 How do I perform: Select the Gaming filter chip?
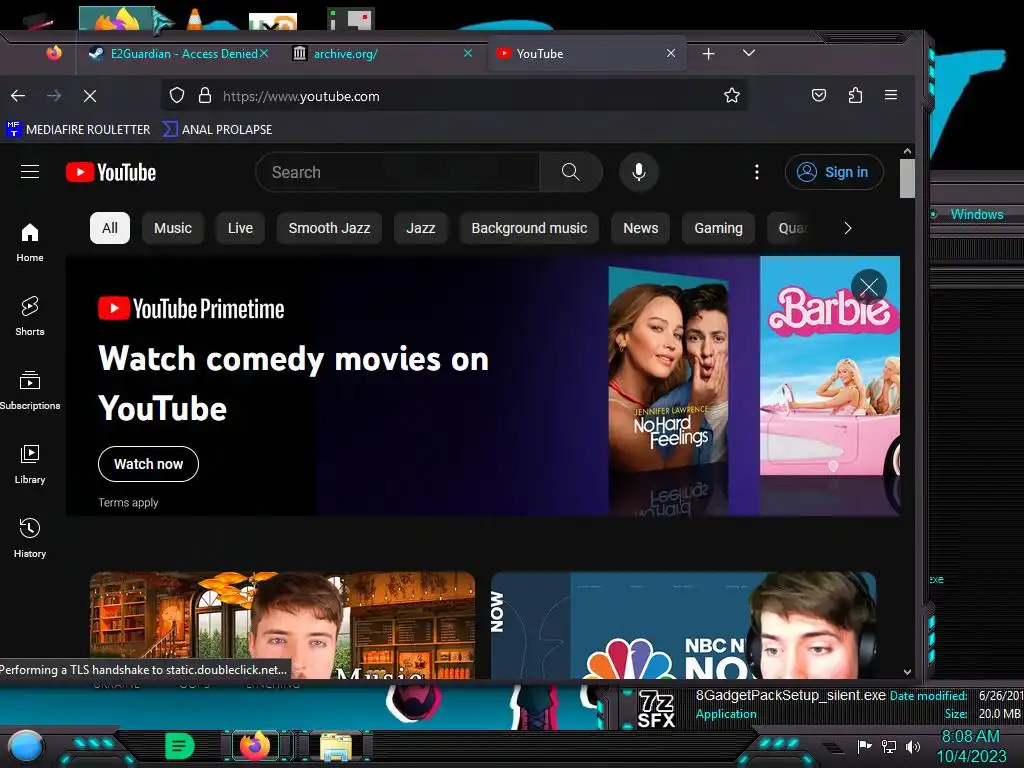(x=718, y=228)
